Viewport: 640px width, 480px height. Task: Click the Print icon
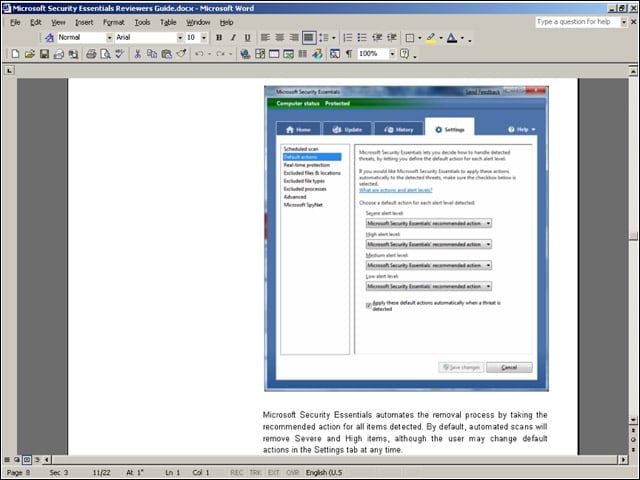91,54
